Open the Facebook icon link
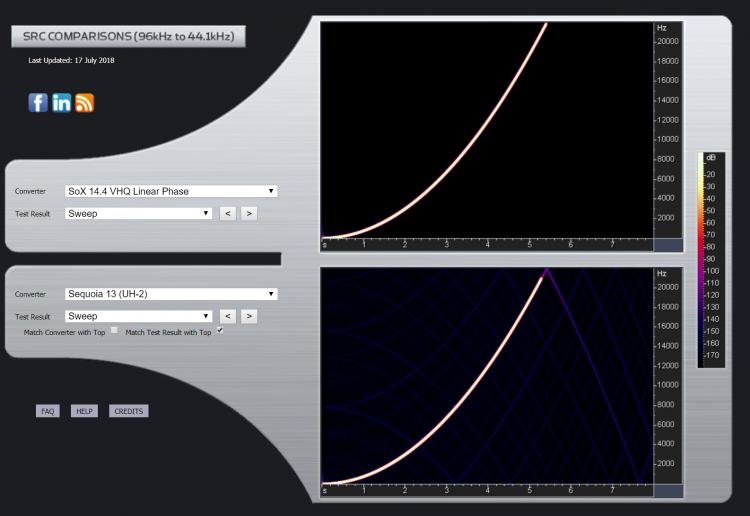This screenshot has width=750, height=516. [38, 102]
